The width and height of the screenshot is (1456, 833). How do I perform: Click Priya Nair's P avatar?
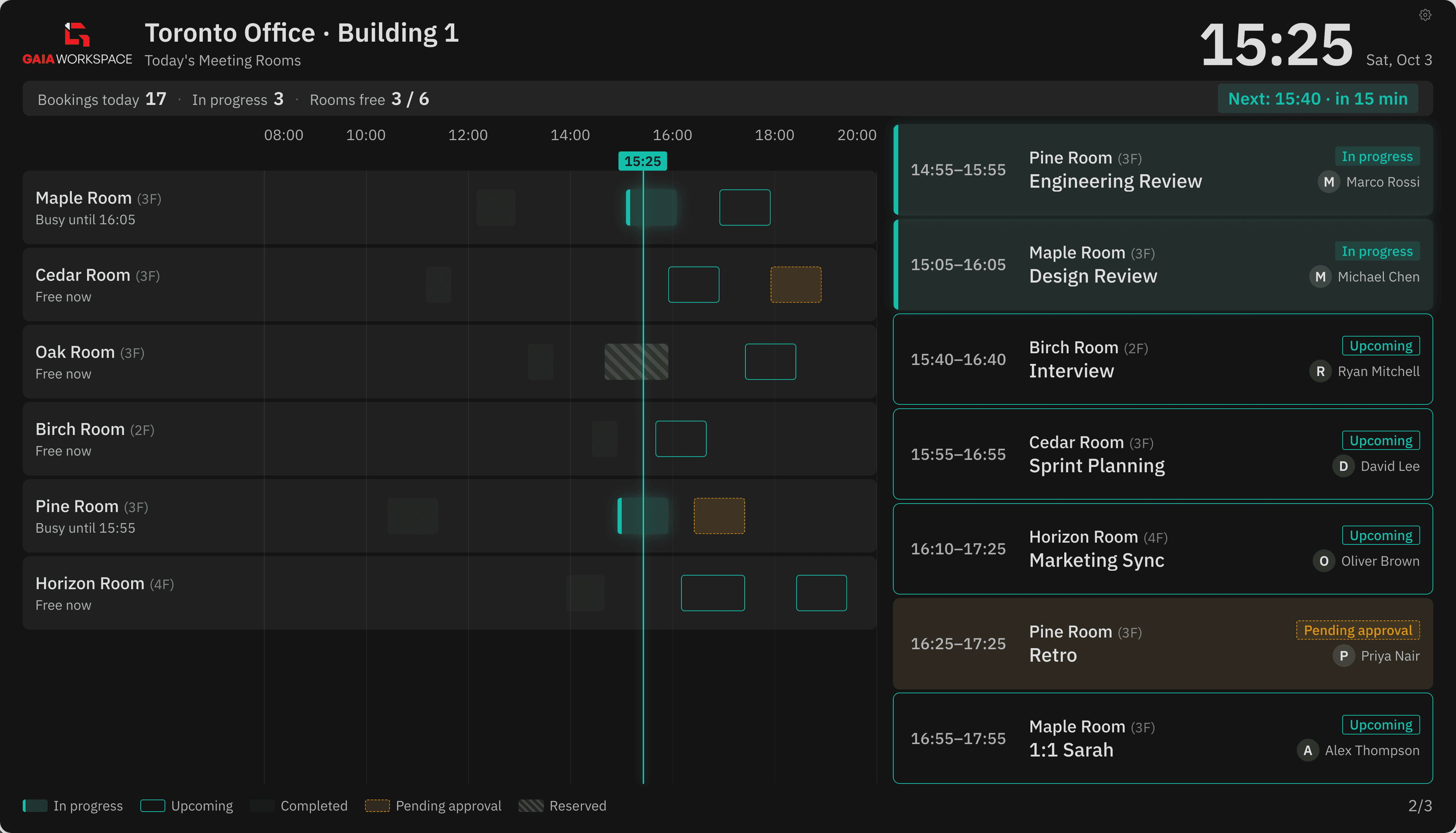1344,656
